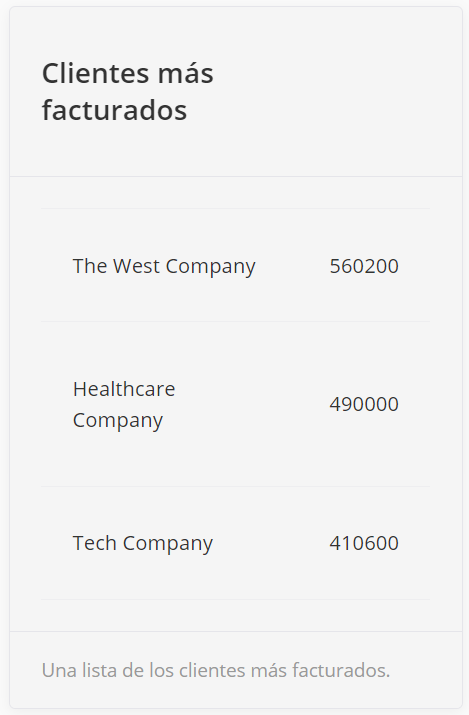Viewport: 469px width, 715px height.
Task: Click the "Clientes más facturados" card title
Action: 128,91
